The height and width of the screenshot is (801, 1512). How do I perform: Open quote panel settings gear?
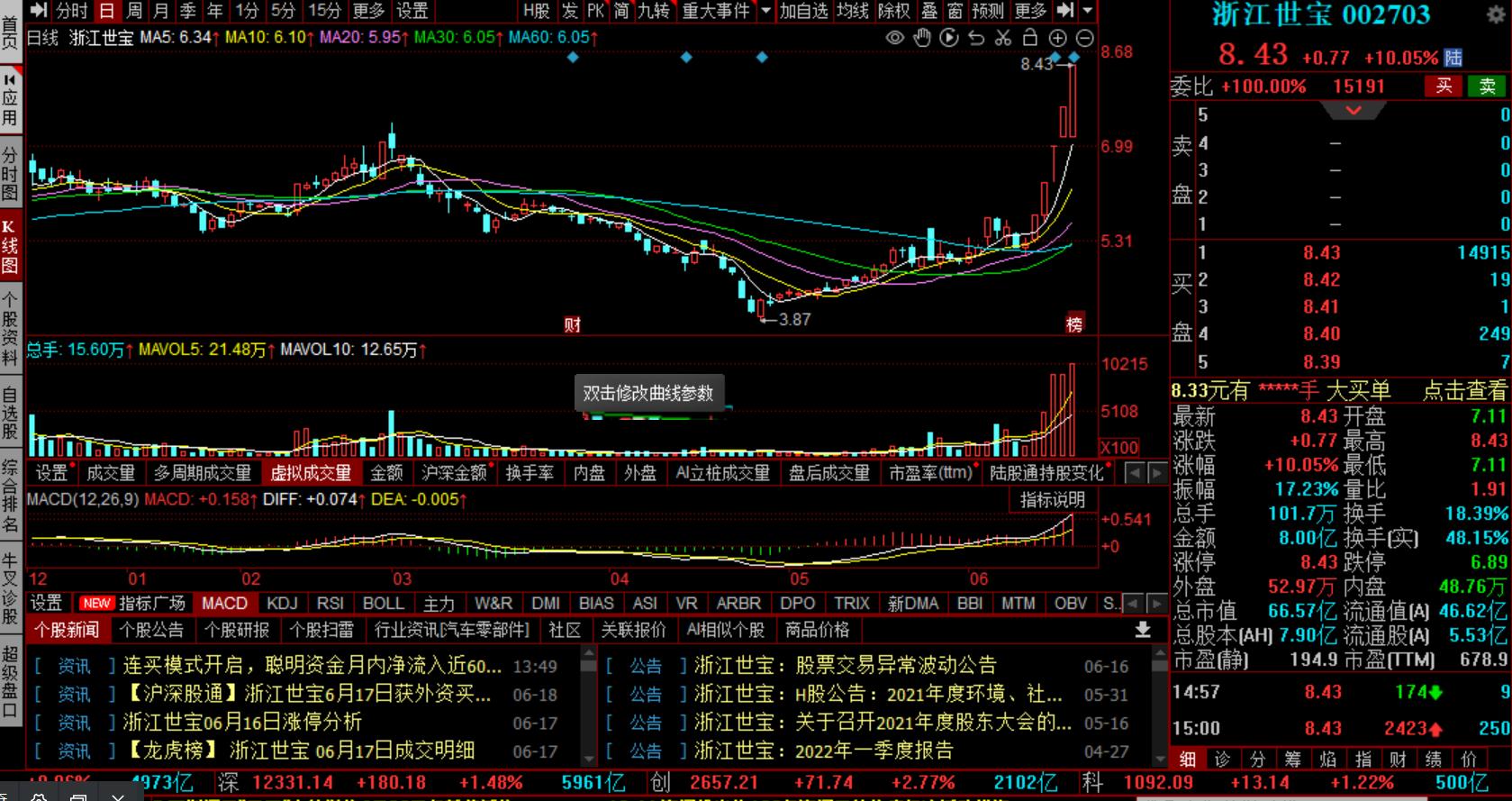1494,15
